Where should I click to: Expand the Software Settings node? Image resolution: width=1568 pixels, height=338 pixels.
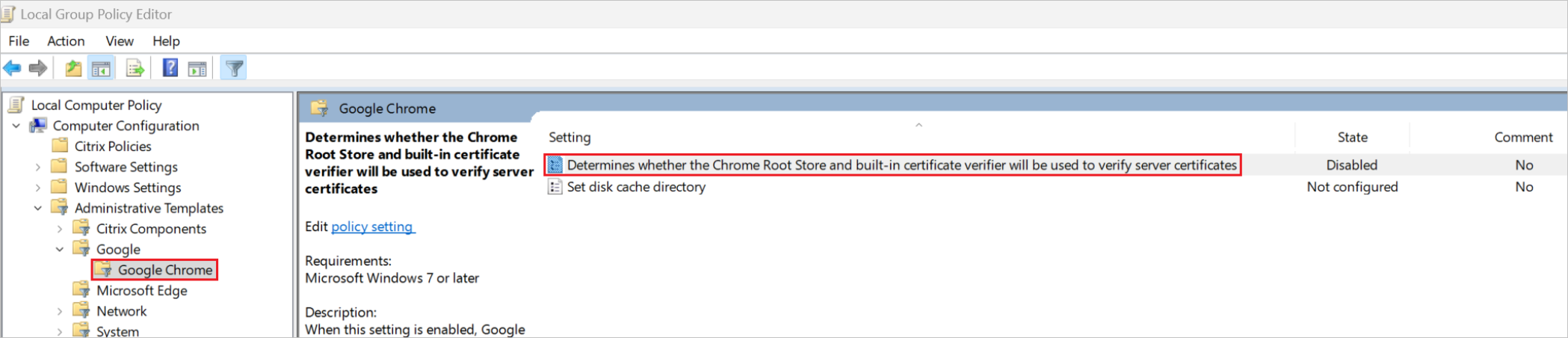(38, 168)
